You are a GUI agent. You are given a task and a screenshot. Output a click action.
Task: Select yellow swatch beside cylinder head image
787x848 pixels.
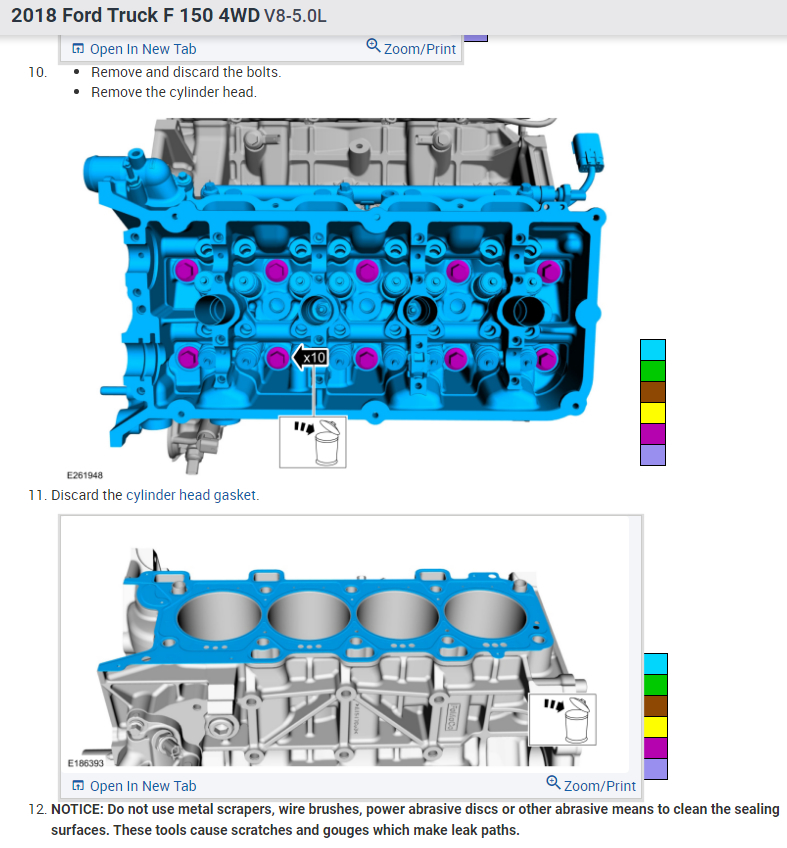653,413
